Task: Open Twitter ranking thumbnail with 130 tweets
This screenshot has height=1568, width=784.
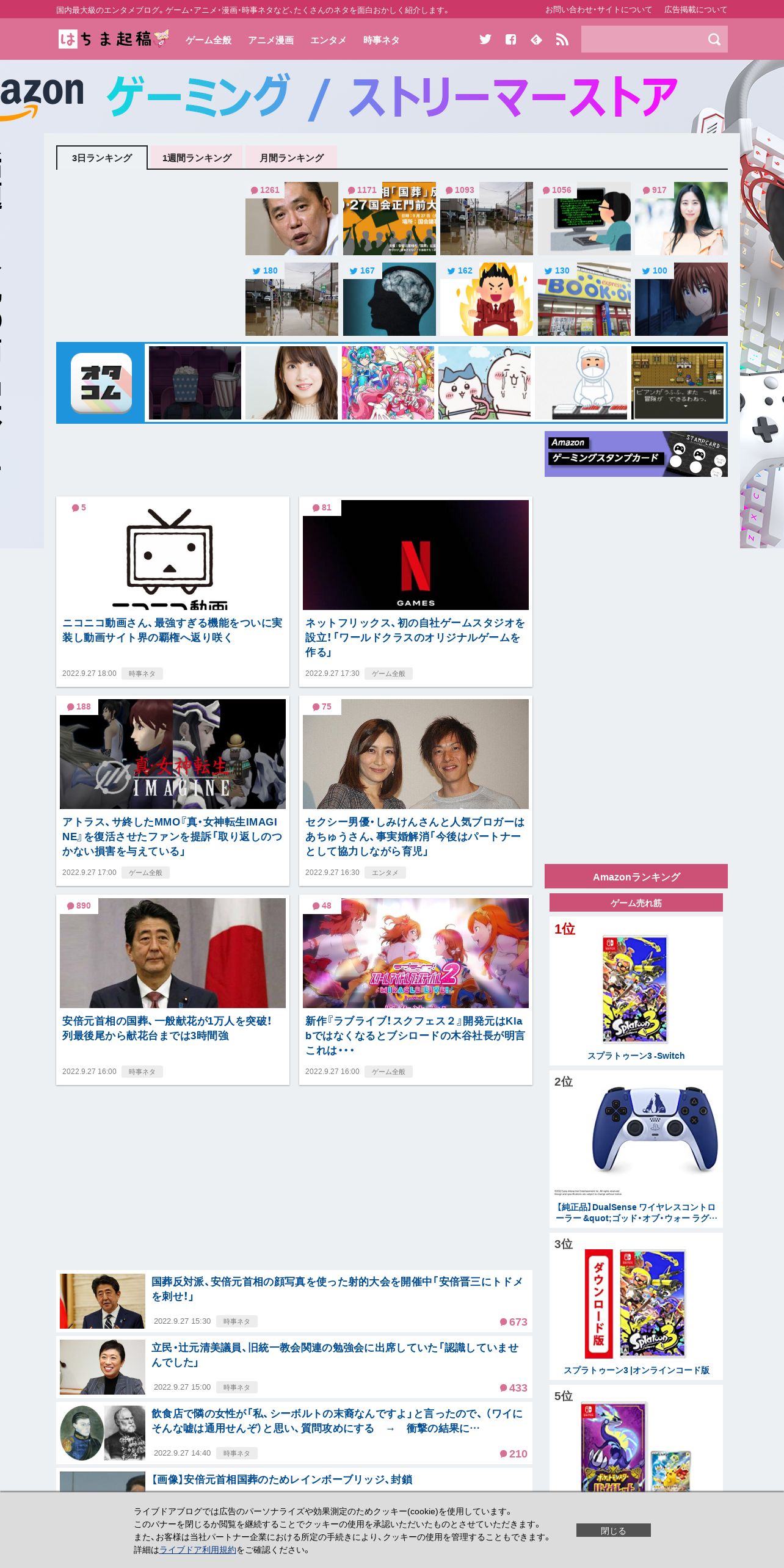Action: pyautogui.click(x=584, y=299)
